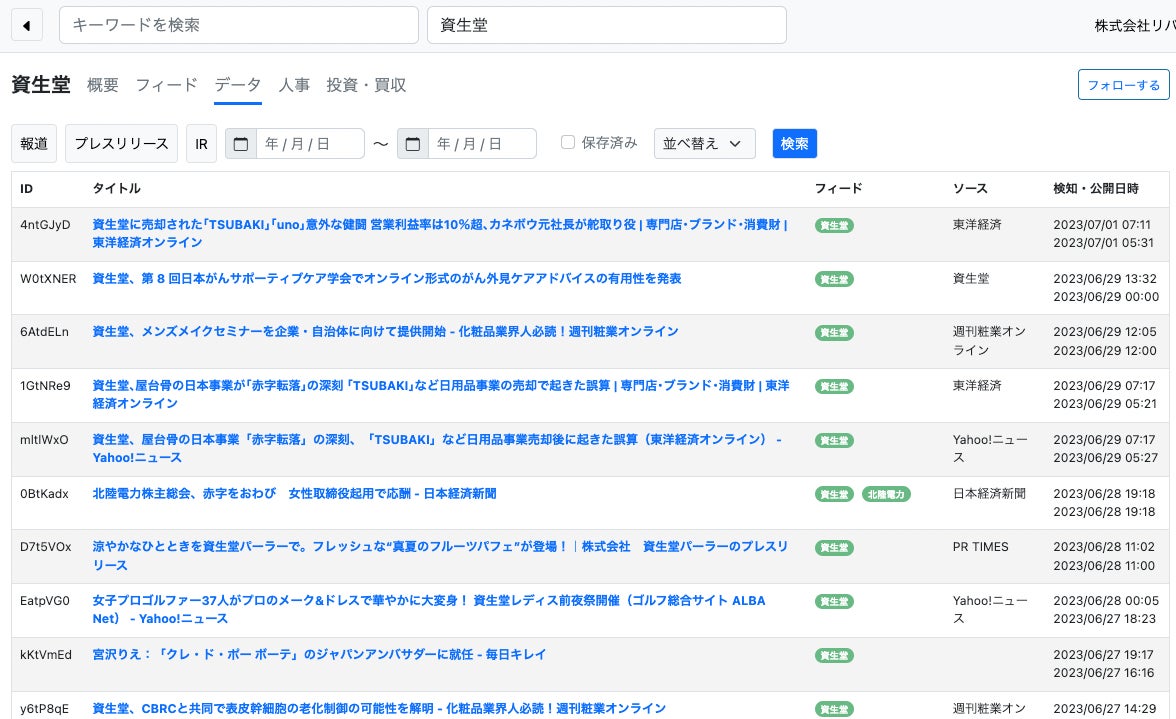Select the データ tab
Image resolution: width=1176 pixels, height=719 pixels.
tap(238, 85)
